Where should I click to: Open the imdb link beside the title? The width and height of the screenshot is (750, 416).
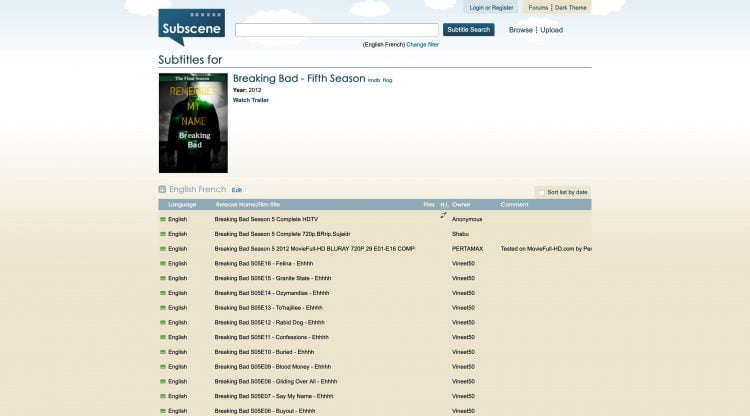pyautogui.click(x=374, y=80)
